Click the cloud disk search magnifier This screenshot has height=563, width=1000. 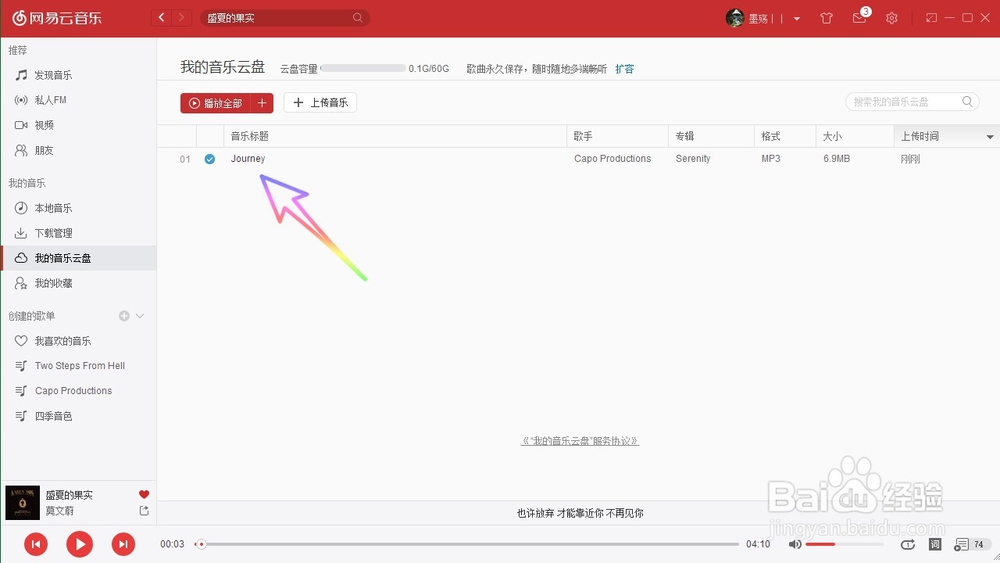click(x=967, y=101)
